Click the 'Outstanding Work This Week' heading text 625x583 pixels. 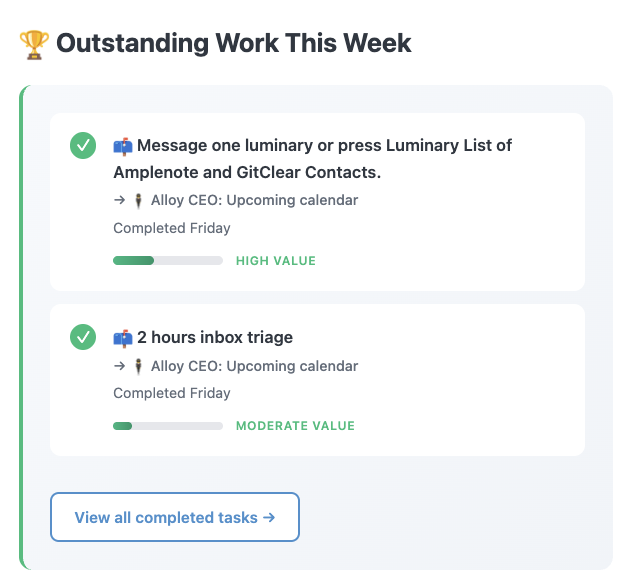(x=234, y=44)
